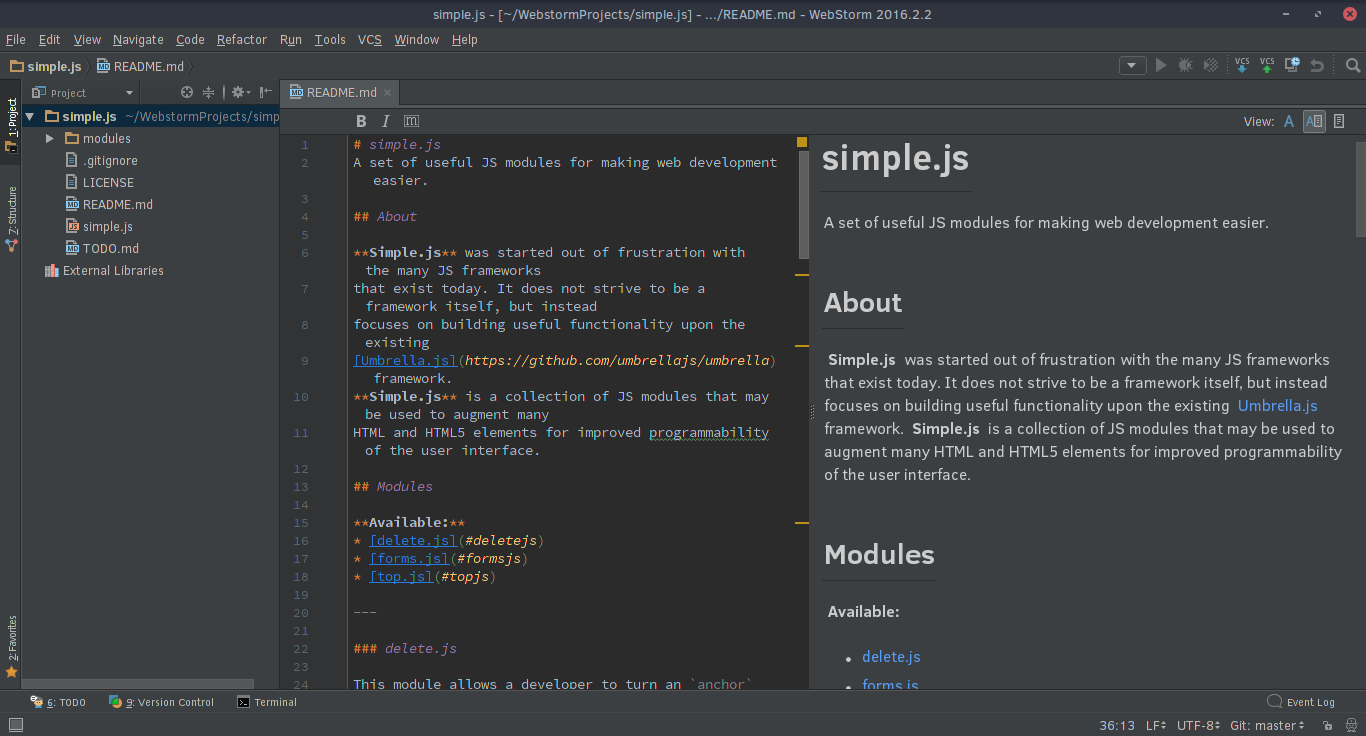1366x736 pixels.
Task: Click the VCS update project icon
Action: [1242, 65]
